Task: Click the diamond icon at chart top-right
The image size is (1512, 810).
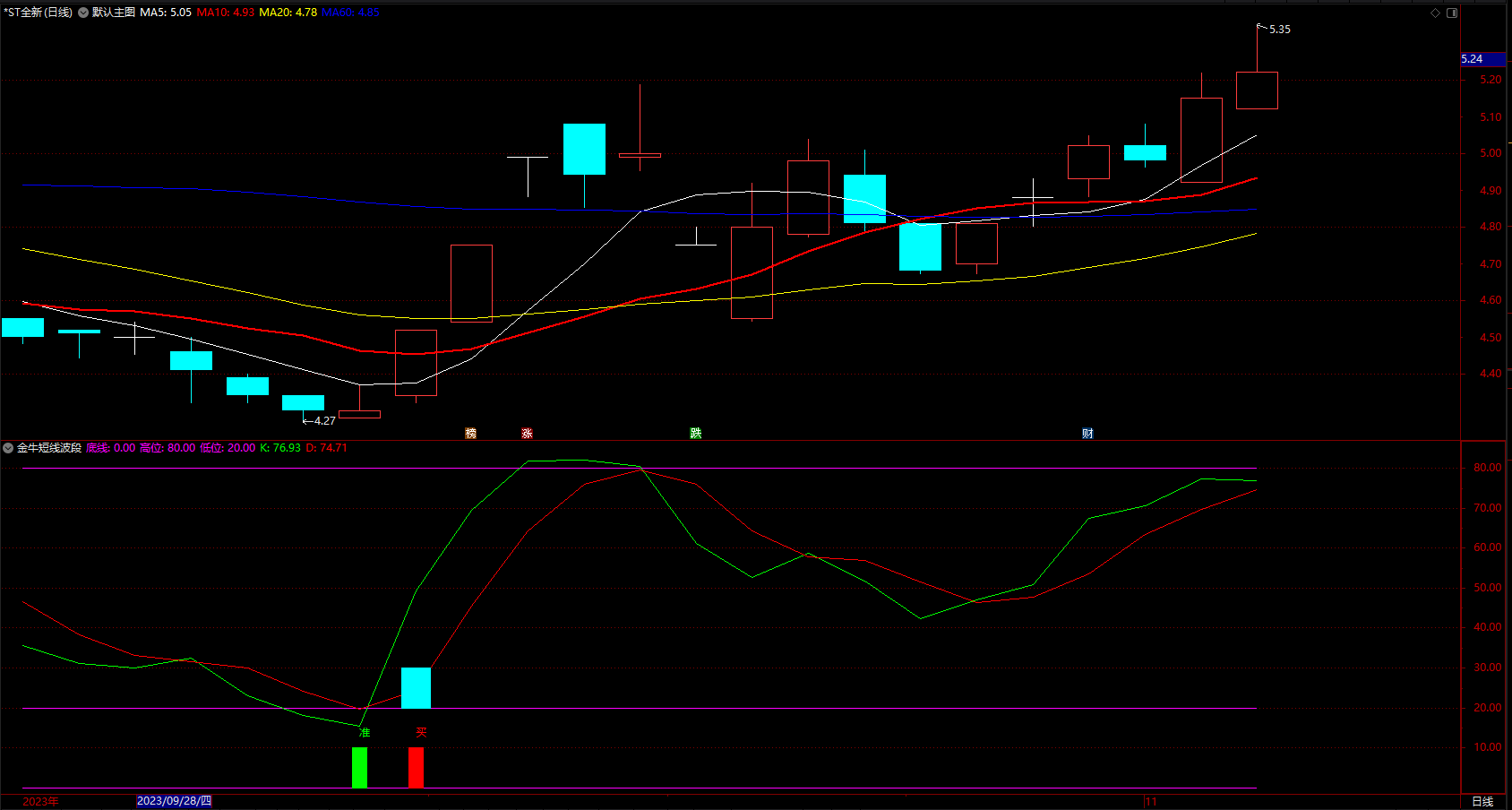Action: (x=1435, y=13)
